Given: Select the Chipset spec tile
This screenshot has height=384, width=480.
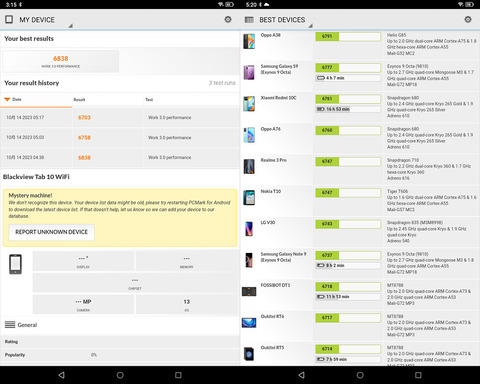Looking at the screenshot, I should [x=135, y=283].
